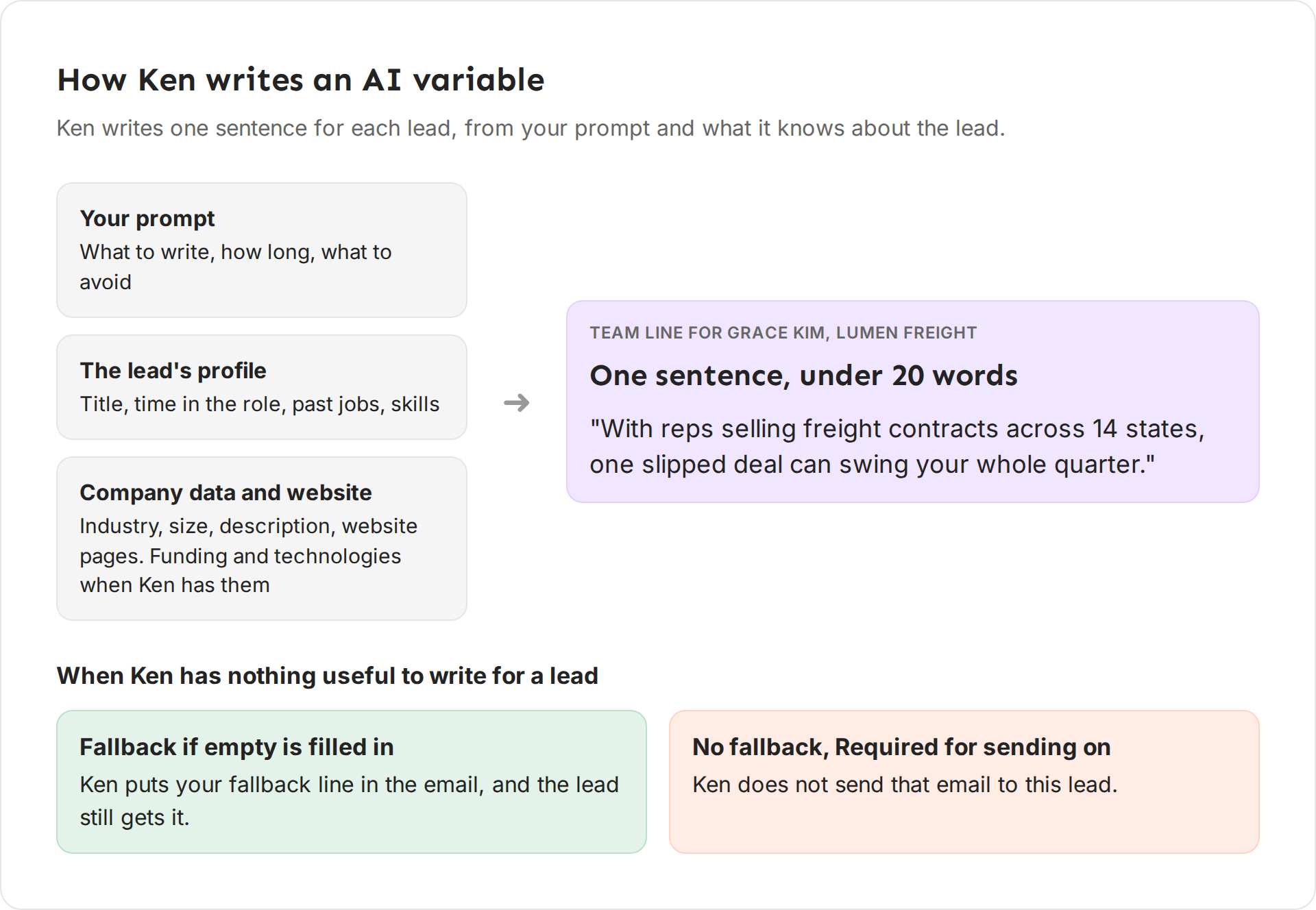Screen dimensions: 1316x910
Task: Click label 'TEAM LINE FOR GRACE KIM, LUMEN FREIGHT'
Action: click(783, 333)
